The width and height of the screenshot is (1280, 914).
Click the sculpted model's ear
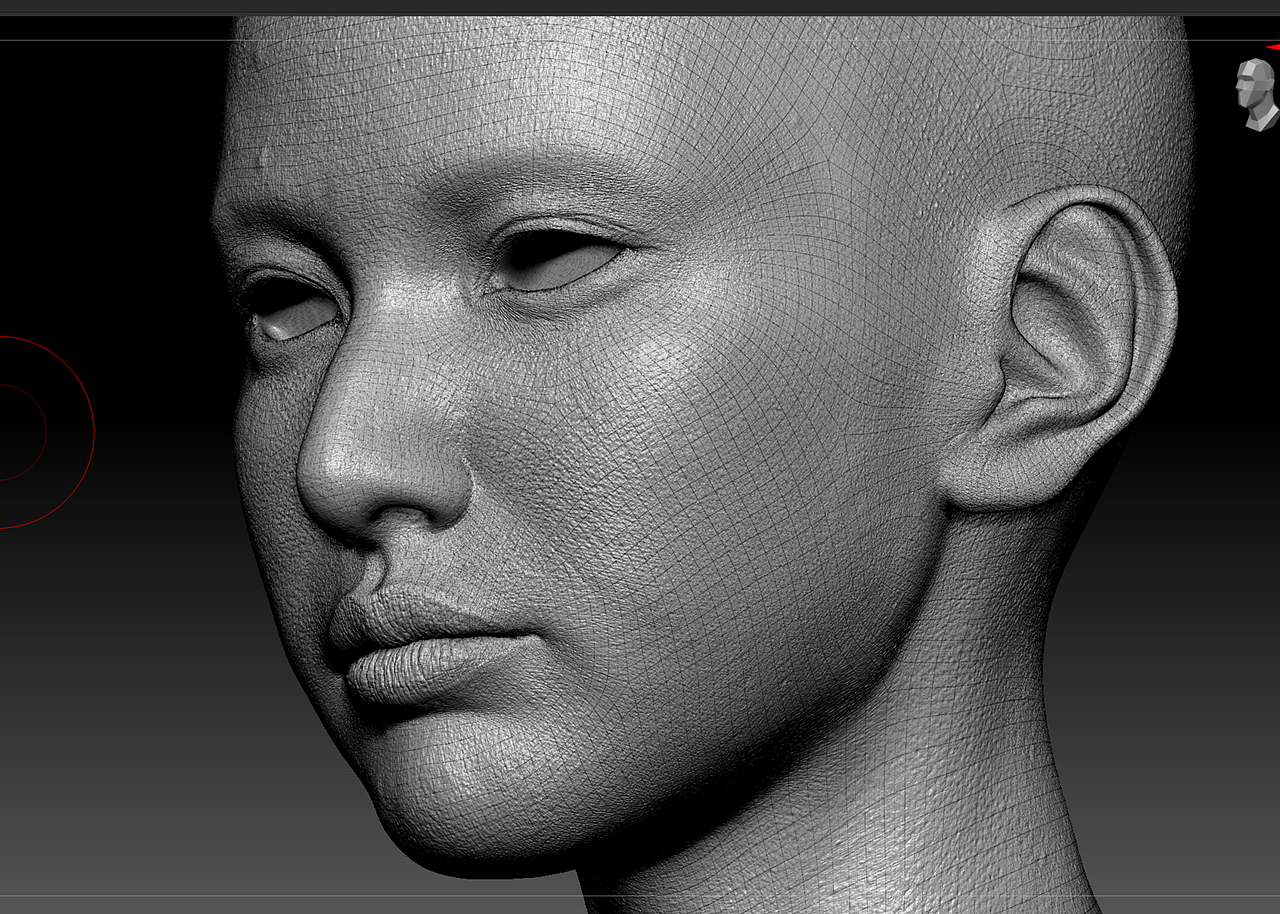tap(1063, 348)
